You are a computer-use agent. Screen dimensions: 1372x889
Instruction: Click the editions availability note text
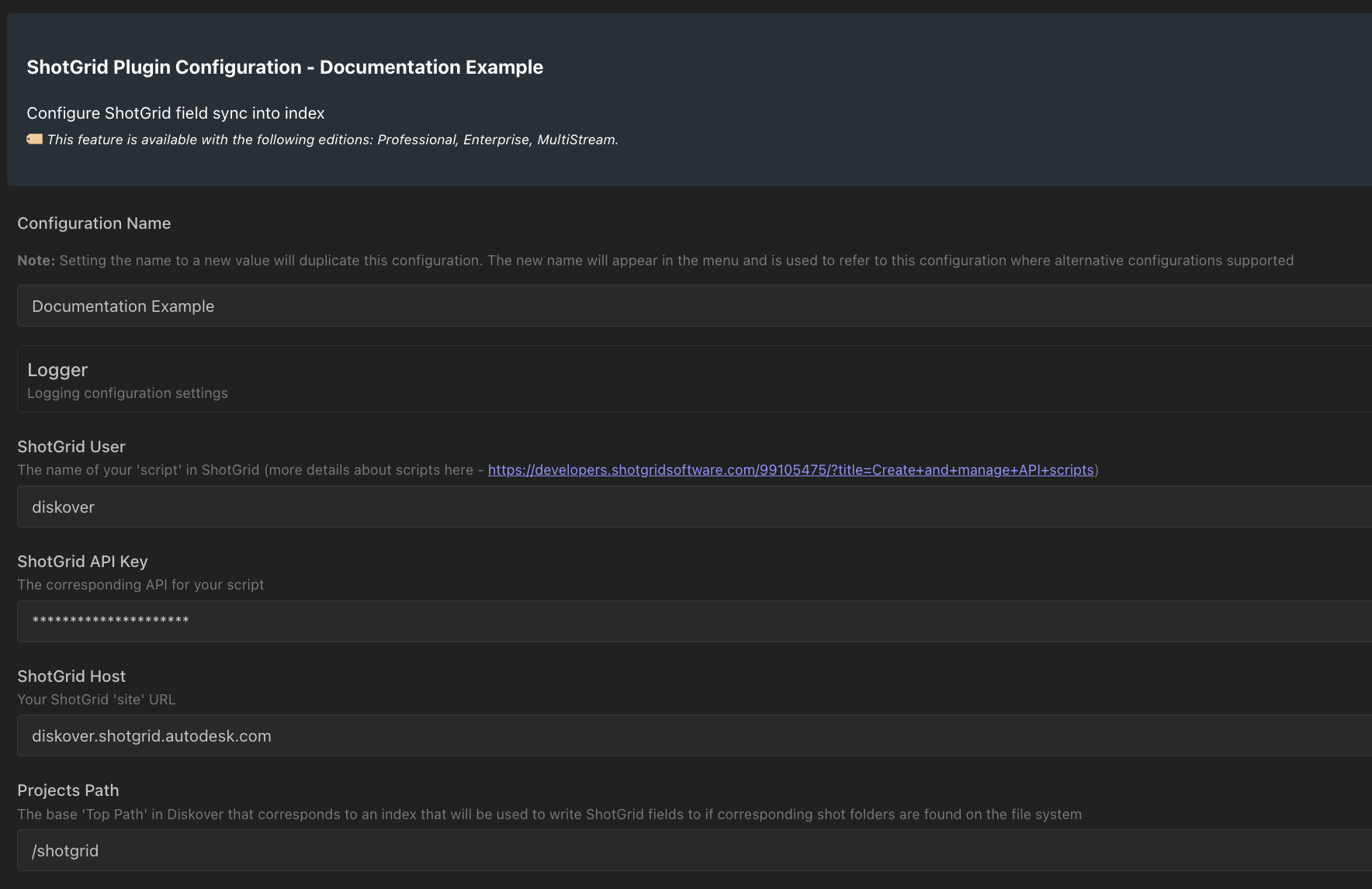[332, 140]
